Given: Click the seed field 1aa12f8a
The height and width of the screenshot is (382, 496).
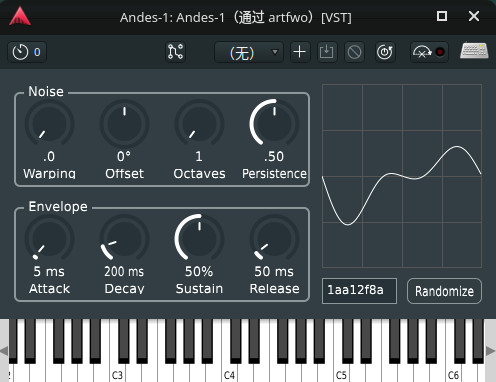Looking at the screenshot, I should [359, 291].
